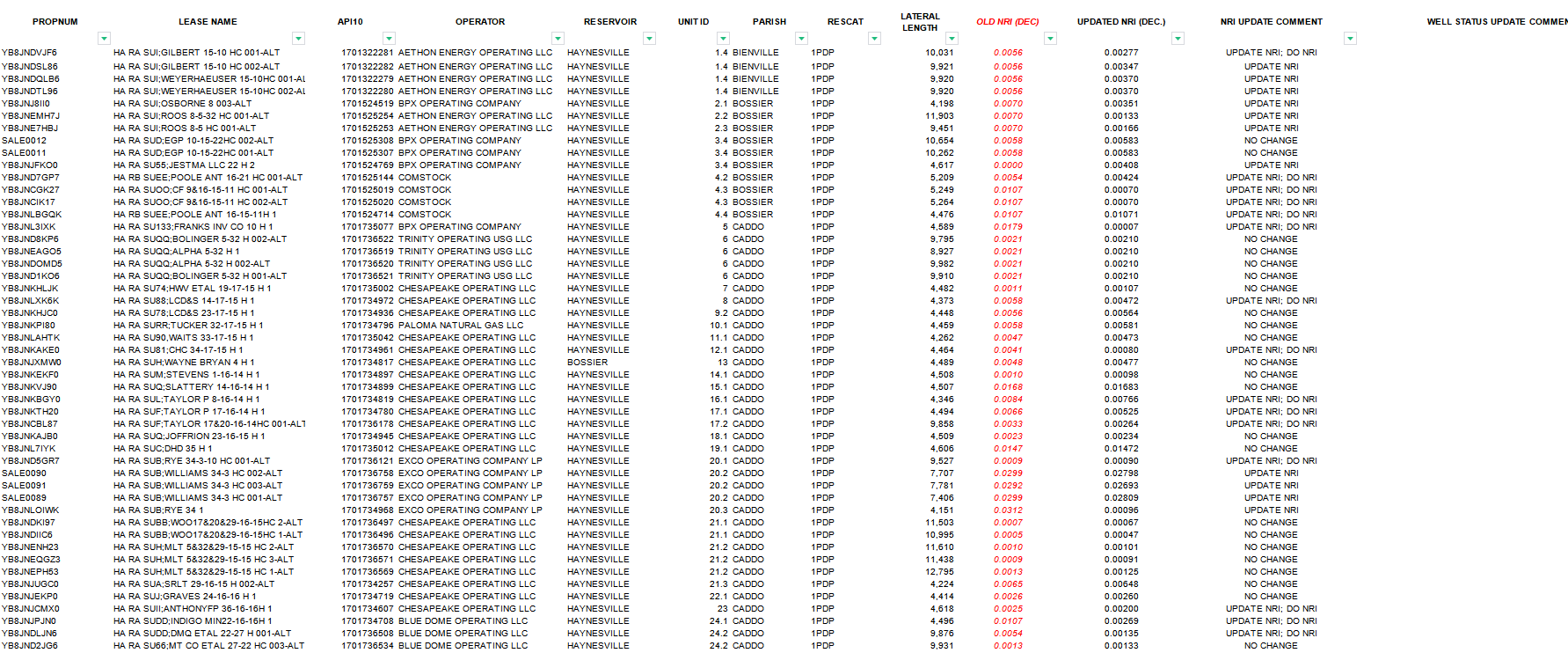The image size is (1568, 653).
Task: Open the PROPNUM column filter dropdown
Action: click(x=105, y=39)
